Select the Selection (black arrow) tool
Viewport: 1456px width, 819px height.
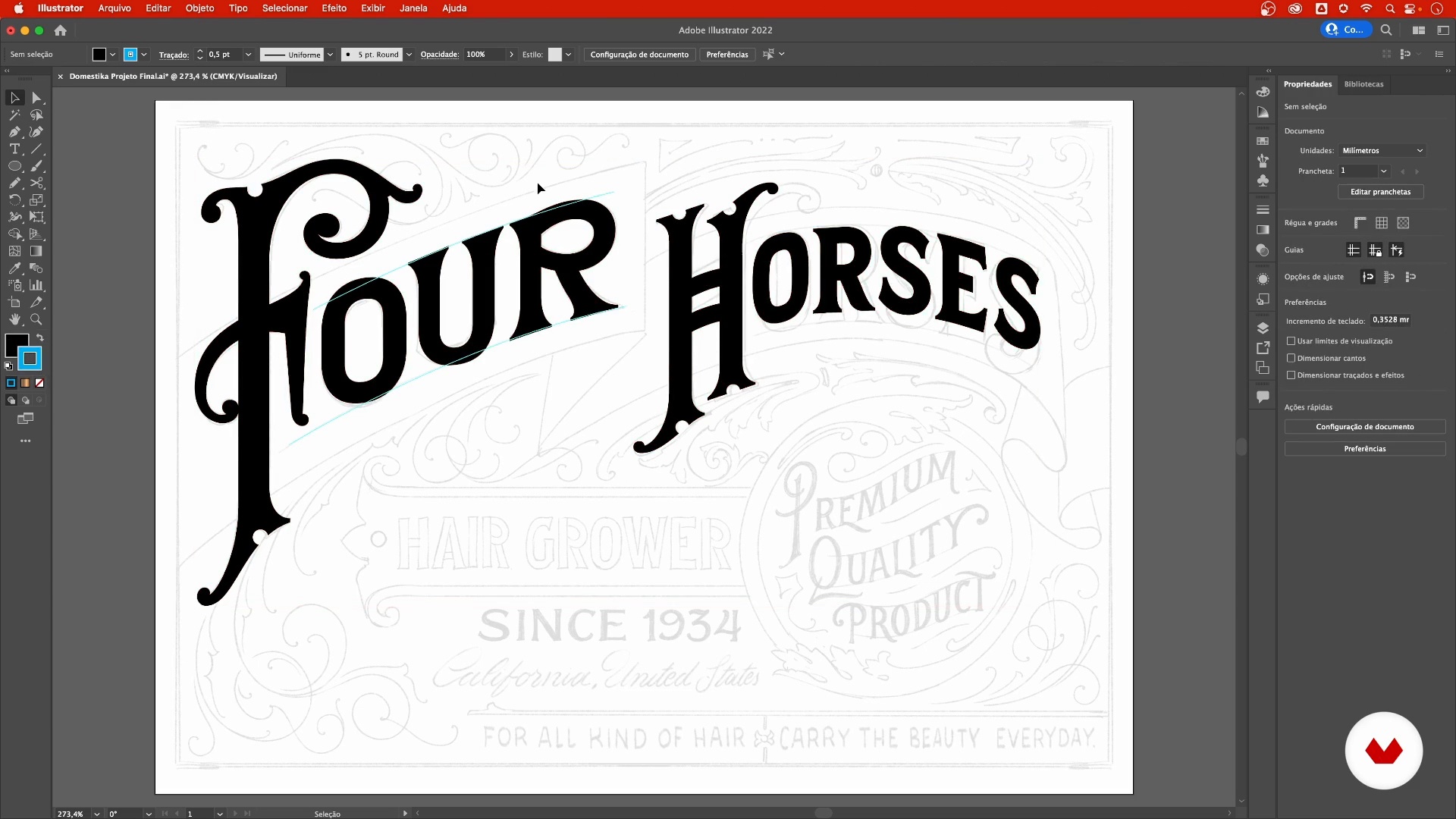(14, 98)
